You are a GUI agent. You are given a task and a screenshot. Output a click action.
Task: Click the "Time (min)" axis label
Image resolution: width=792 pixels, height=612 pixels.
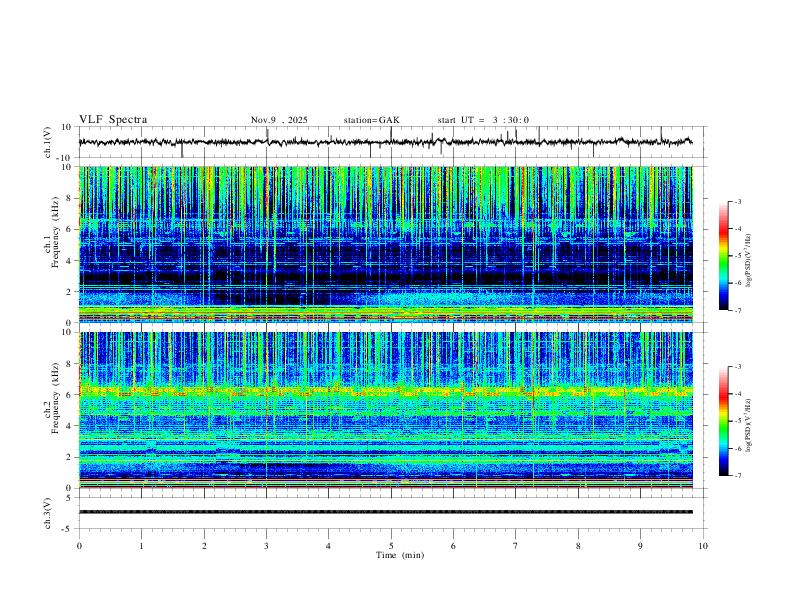click(x=400, y=555)
